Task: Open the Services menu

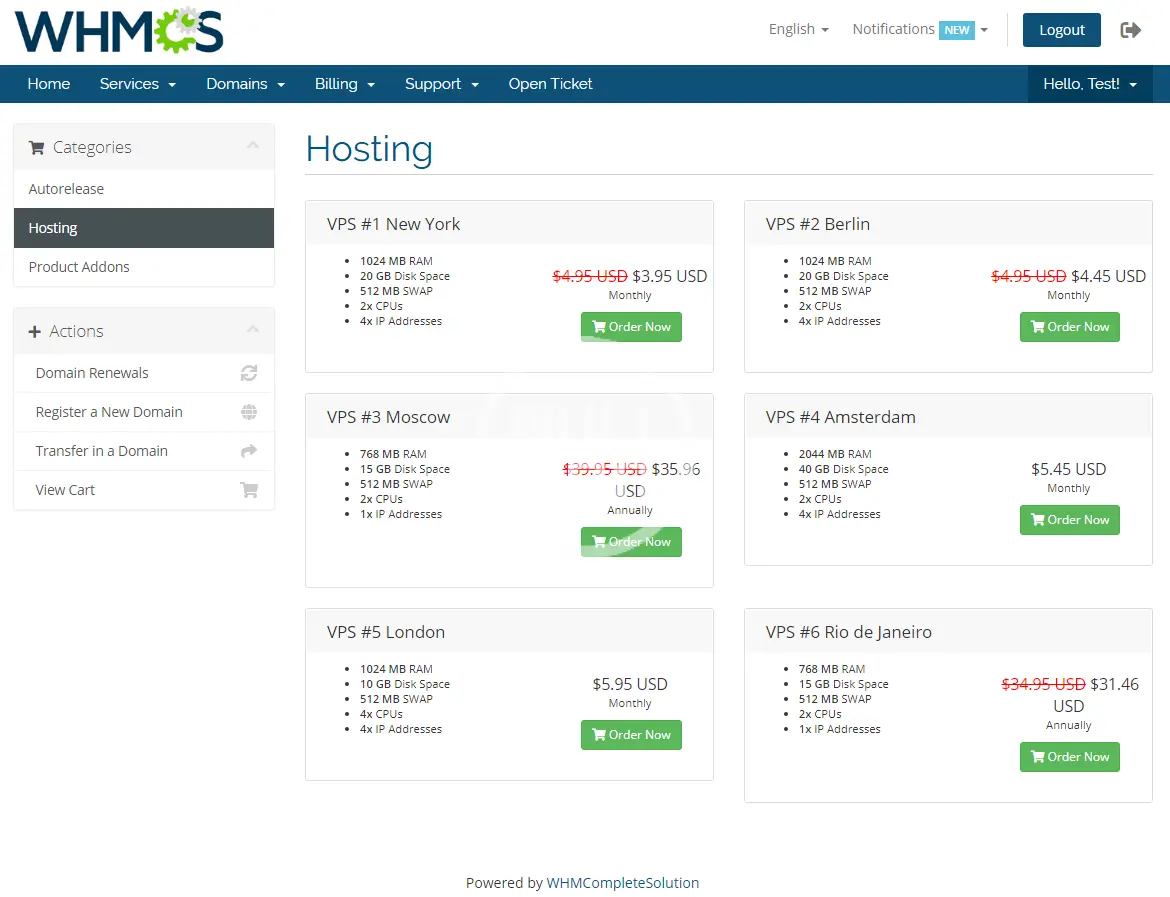Action: [137, 84]
